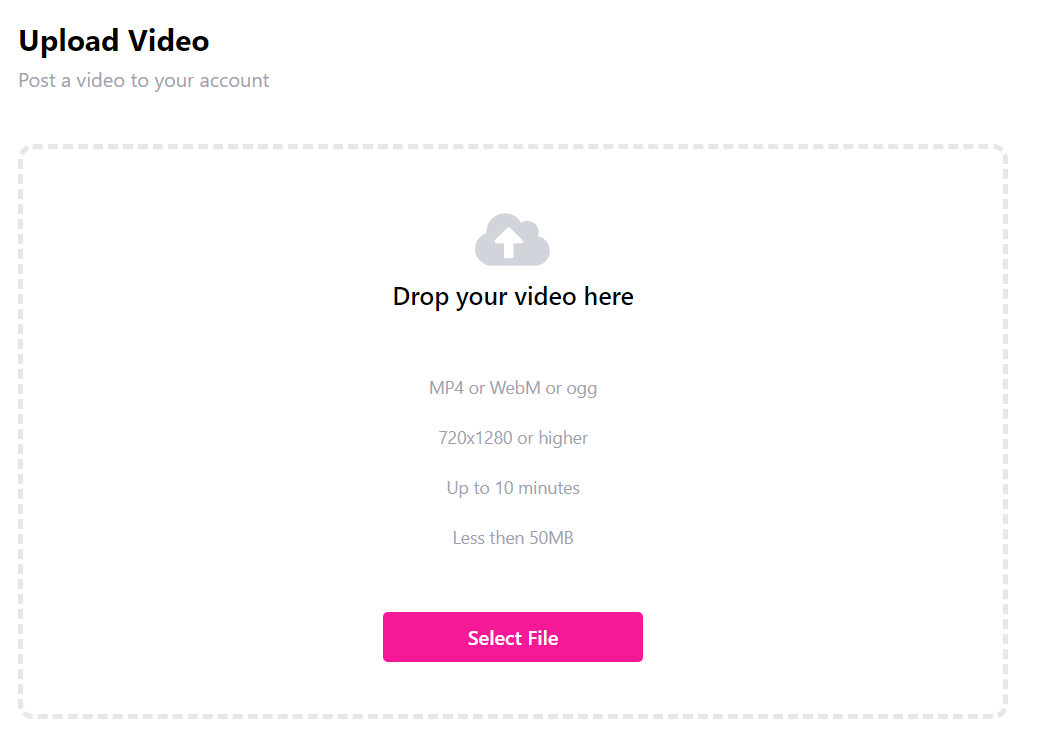
Task: Click the 'Drop your video here' heading
Action: click(513, 297)
